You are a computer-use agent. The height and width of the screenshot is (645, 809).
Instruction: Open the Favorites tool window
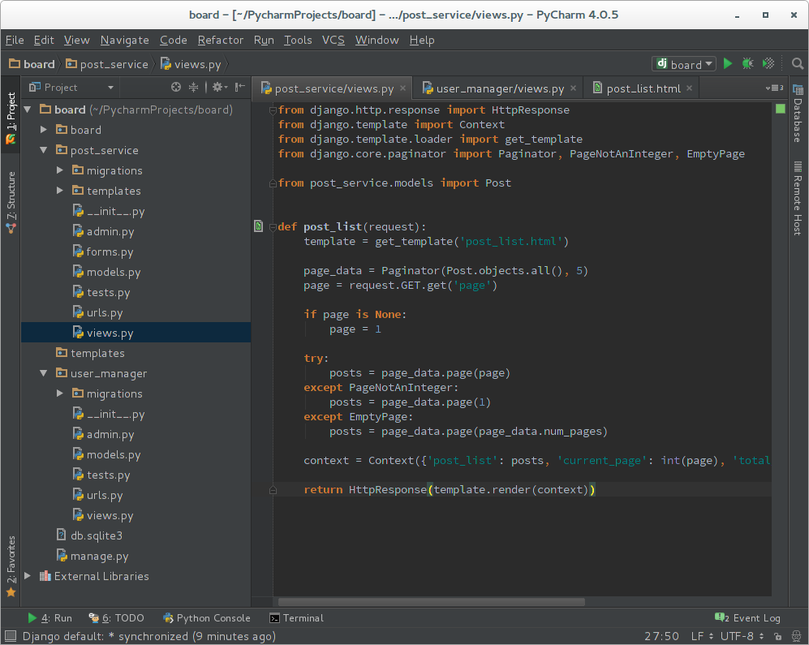tap(11, 567)
